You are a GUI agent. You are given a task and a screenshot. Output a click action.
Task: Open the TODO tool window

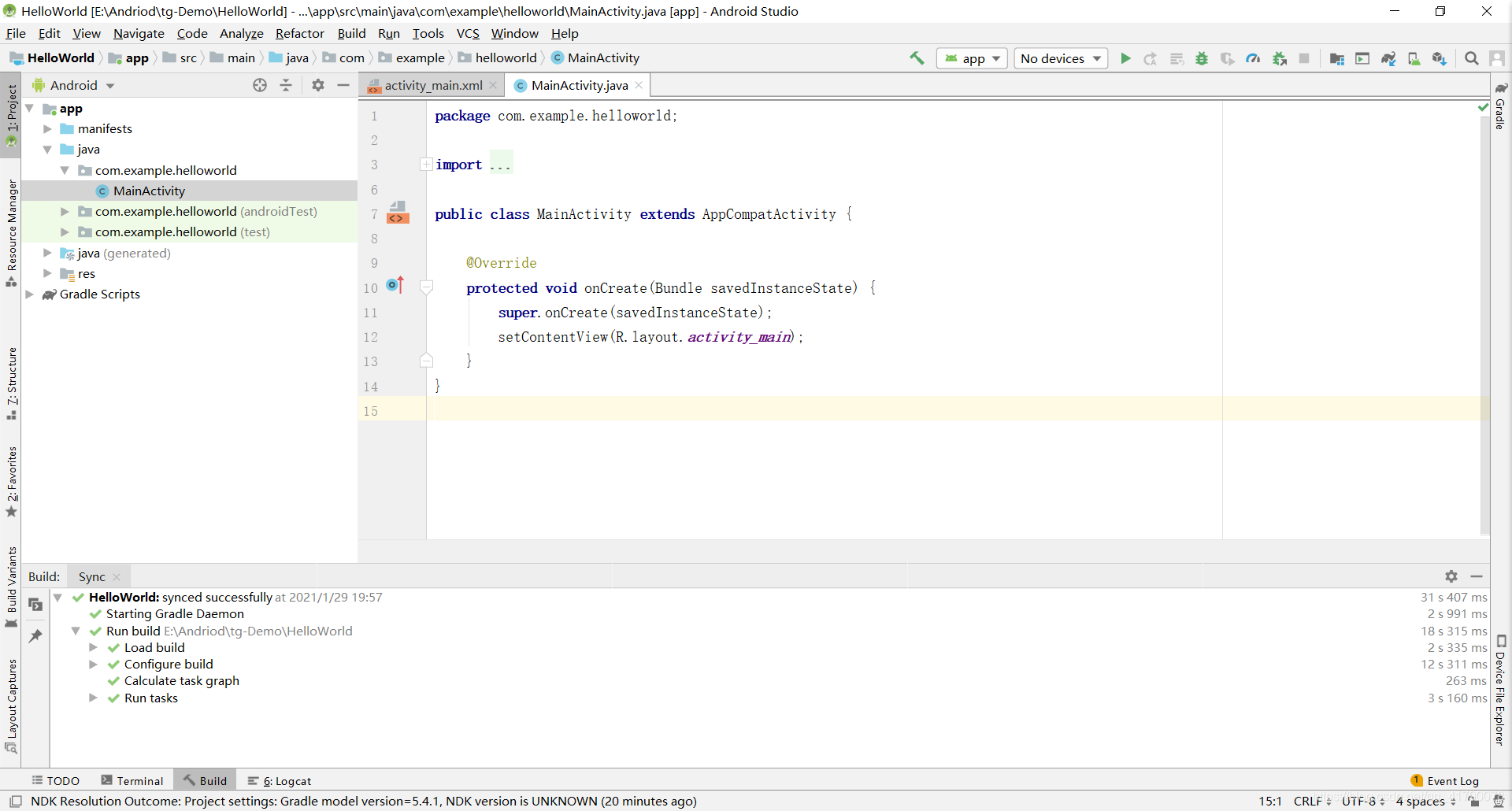(x=56, y=781)
